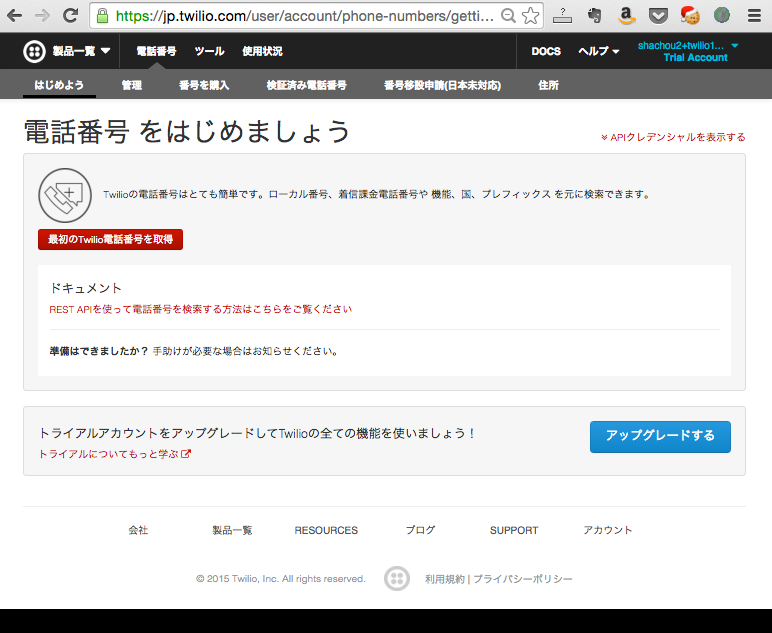
Task: Click the 電話番号 をはじめましょう heading
Action: tap(187, 132)
